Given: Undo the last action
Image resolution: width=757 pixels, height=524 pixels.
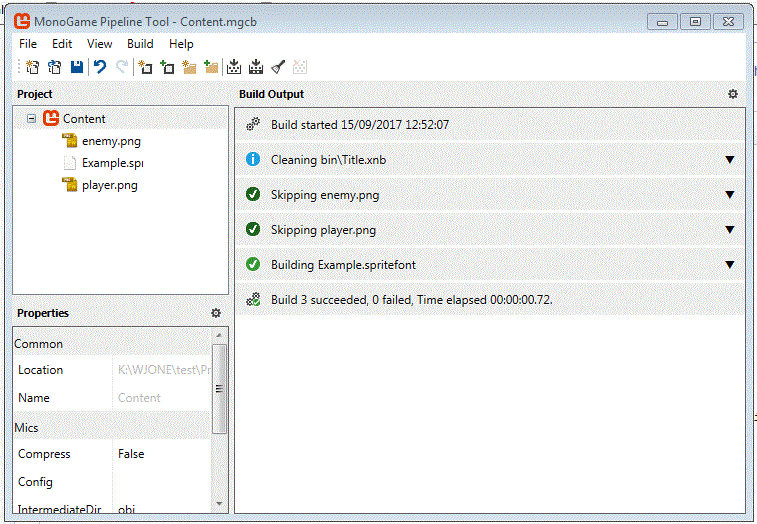Looking at the screenshot, I should [x=99, y=67].
